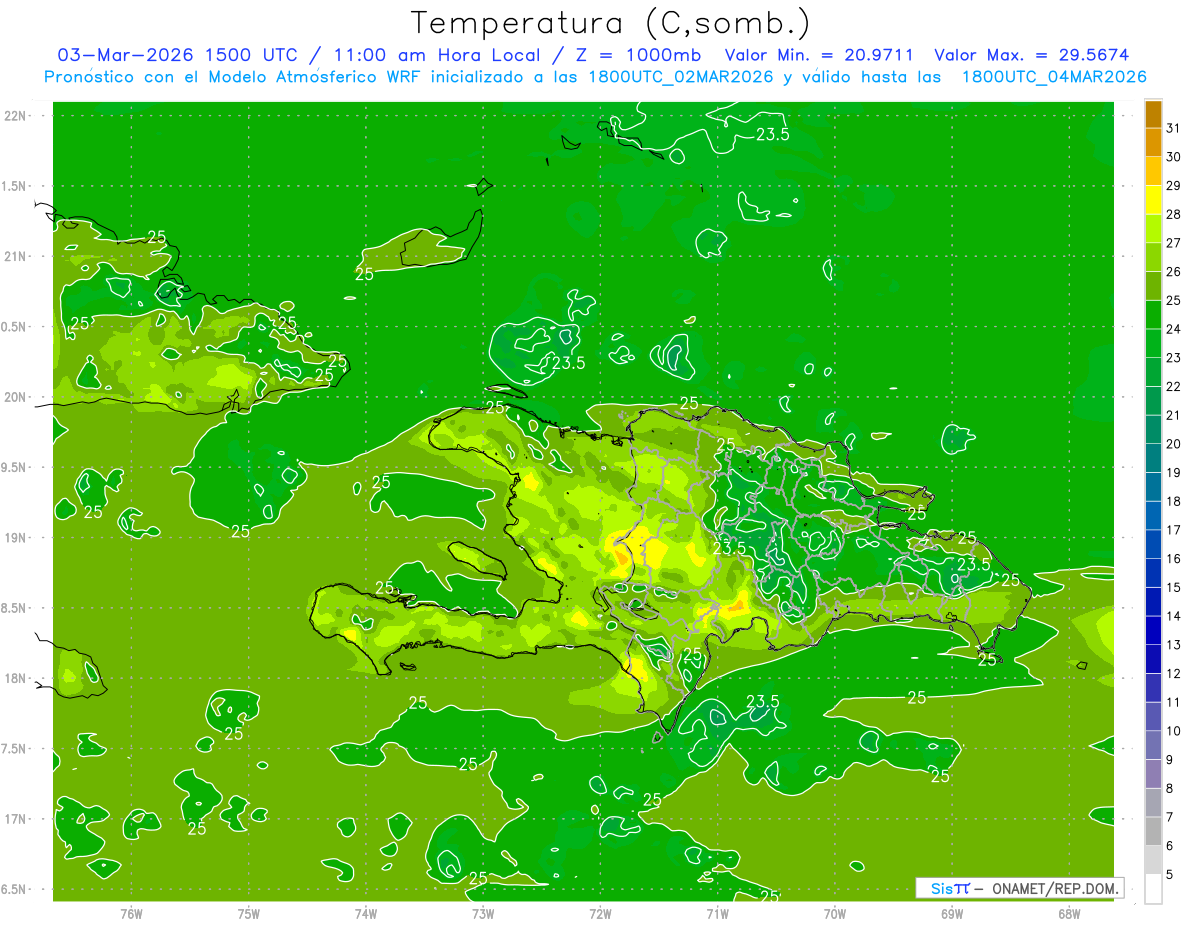Click the 18N latitude axis label
Viewport: 1200px width, 927px height.
(15, 678)
